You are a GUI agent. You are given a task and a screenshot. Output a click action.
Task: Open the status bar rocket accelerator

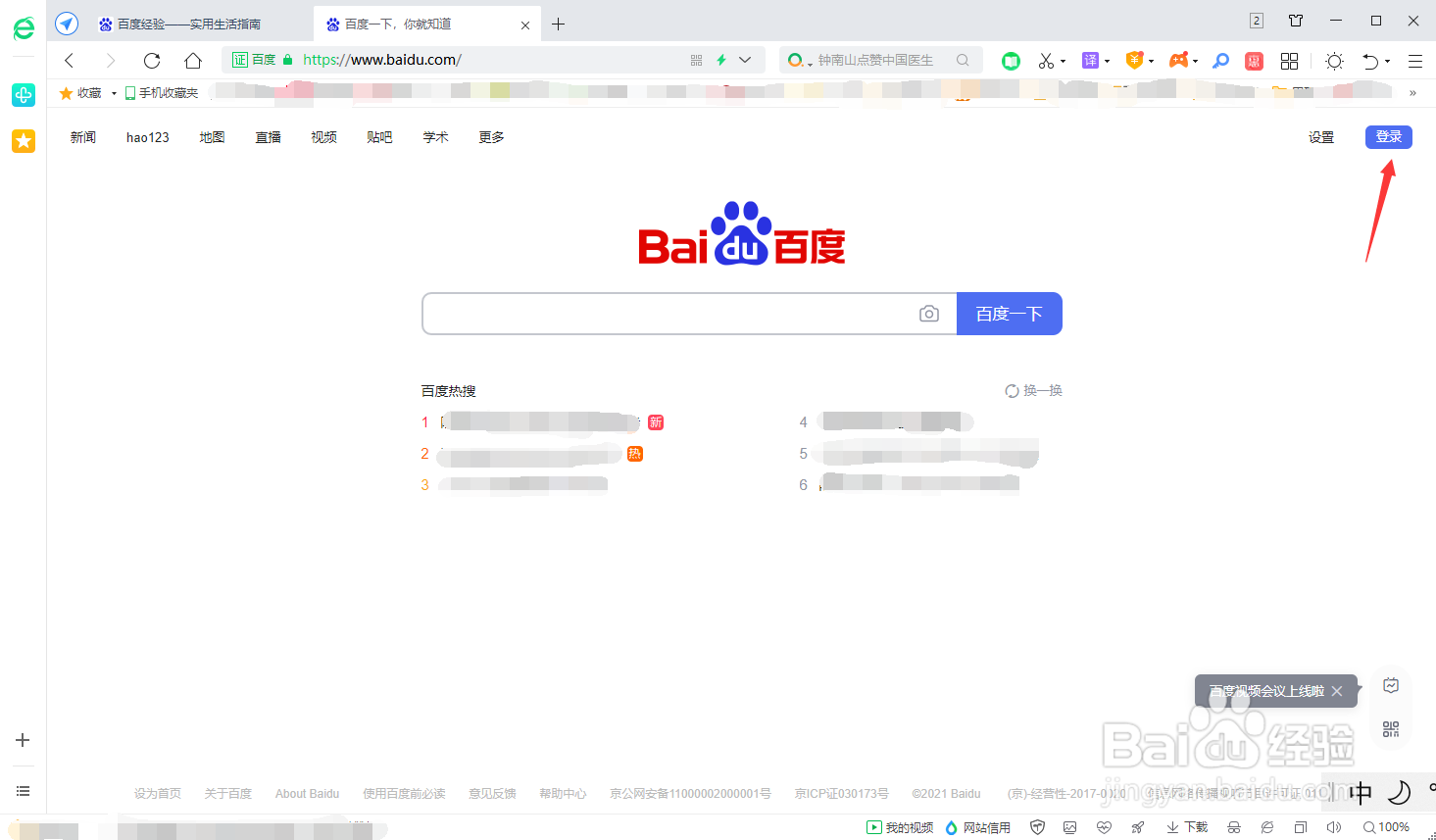tap(1137, 828)
